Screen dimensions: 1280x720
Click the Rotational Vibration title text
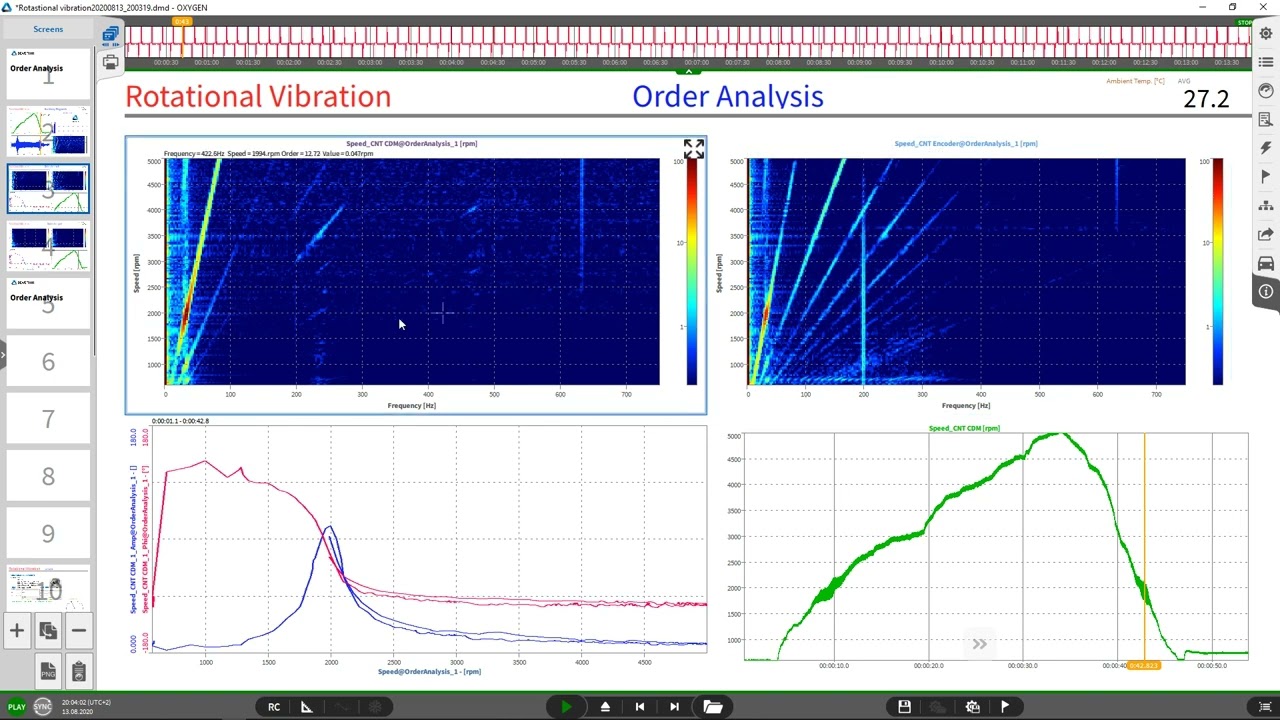258,97
